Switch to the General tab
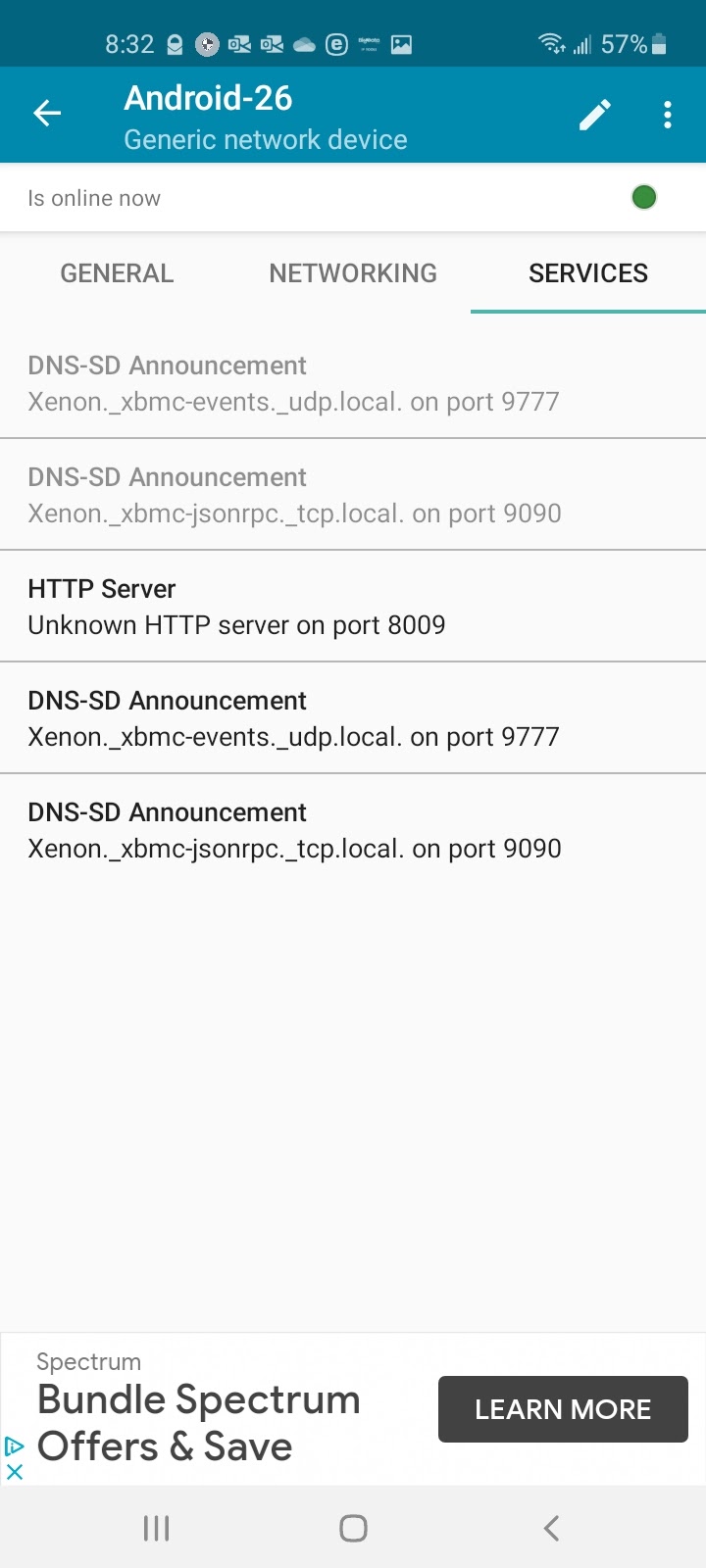Screen dimensions: 706x1568 (117, 273)
